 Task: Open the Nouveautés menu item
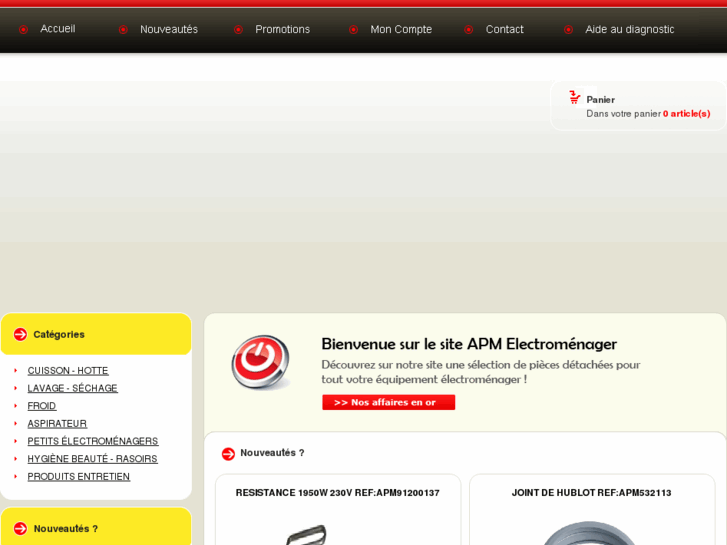click(x=169, y=29)
